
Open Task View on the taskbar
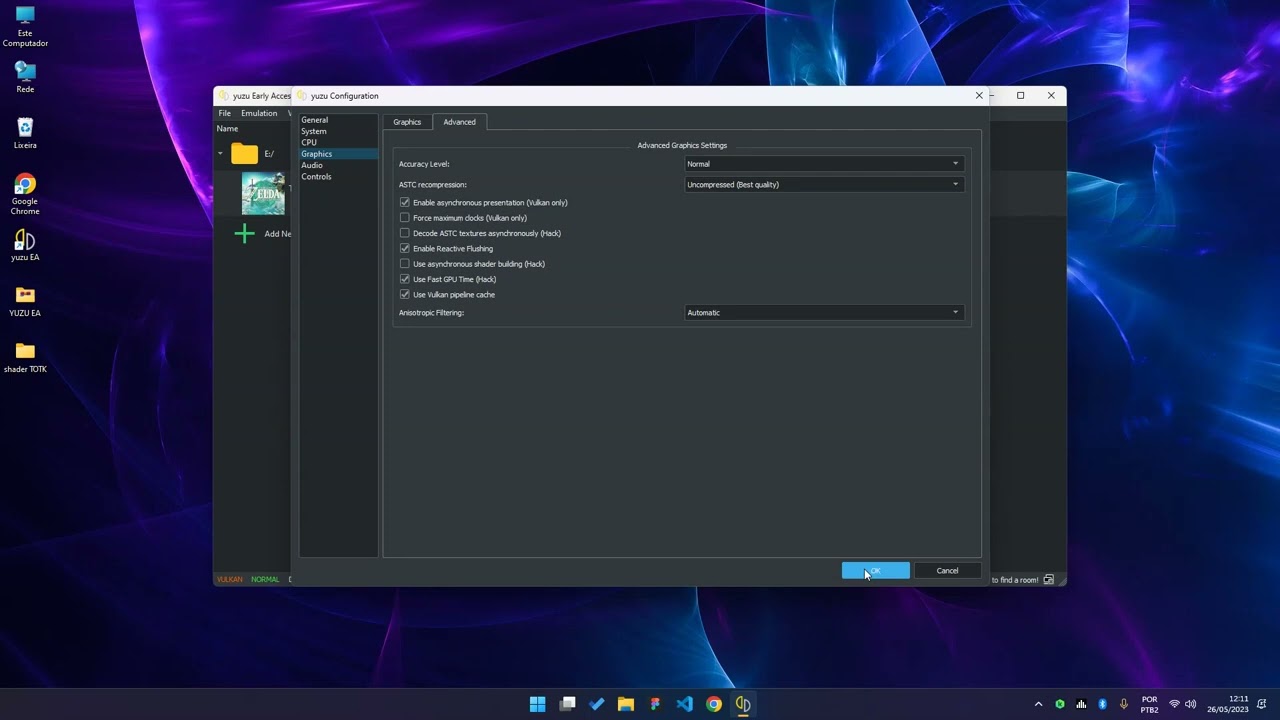coord(568,704)
